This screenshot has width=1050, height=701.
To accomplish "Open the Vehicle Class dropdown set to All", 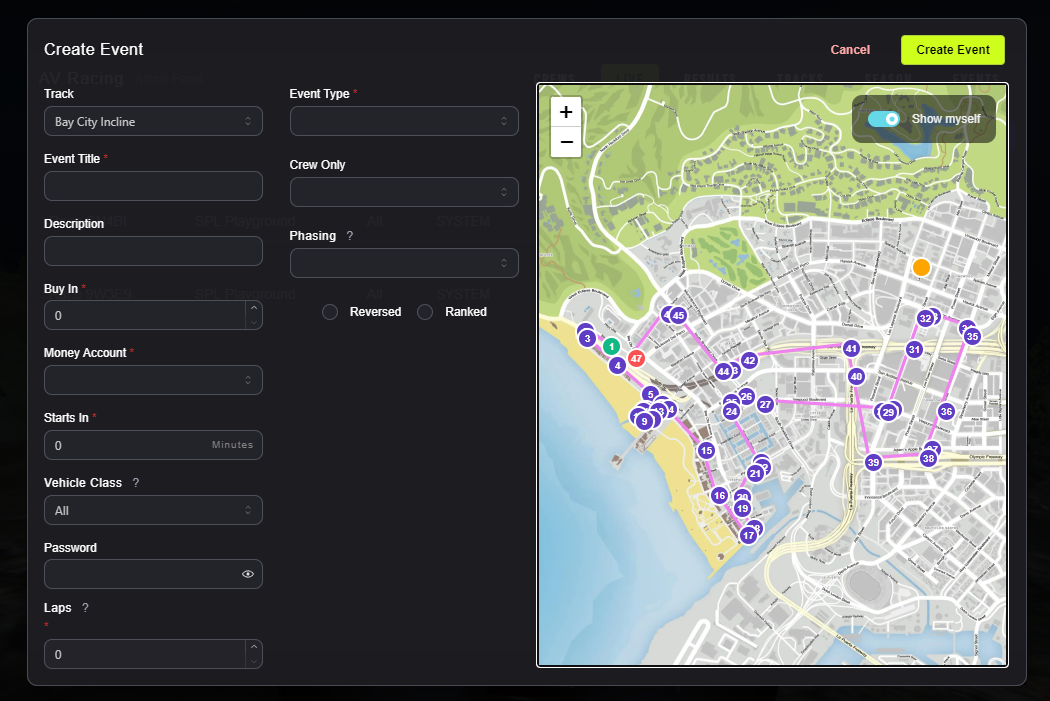I will [x=153, y=510].
